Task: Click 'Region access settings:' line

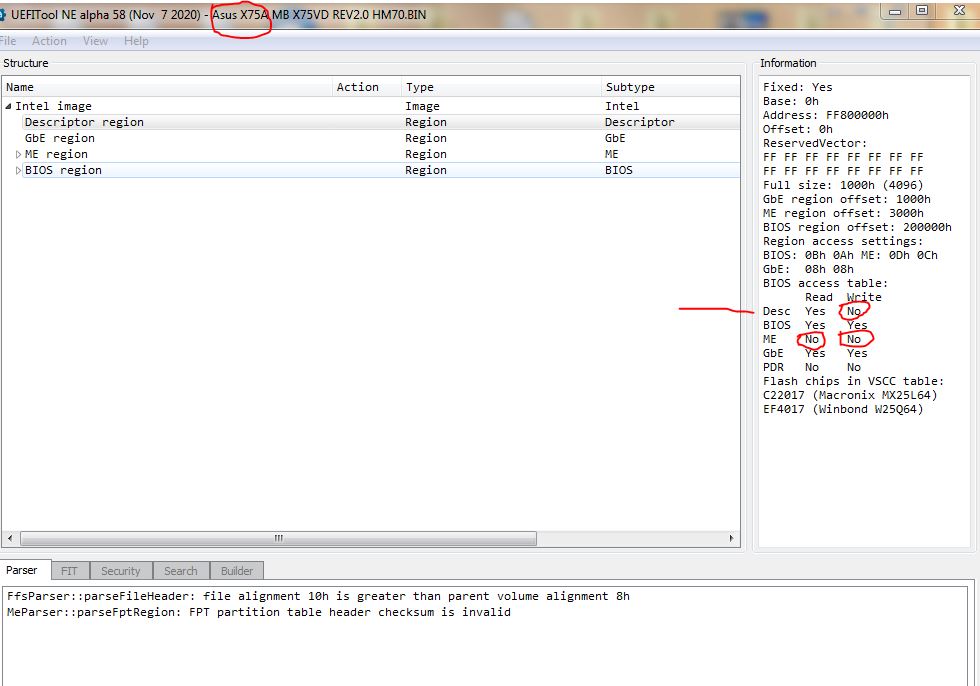Action: click(842, 241)
